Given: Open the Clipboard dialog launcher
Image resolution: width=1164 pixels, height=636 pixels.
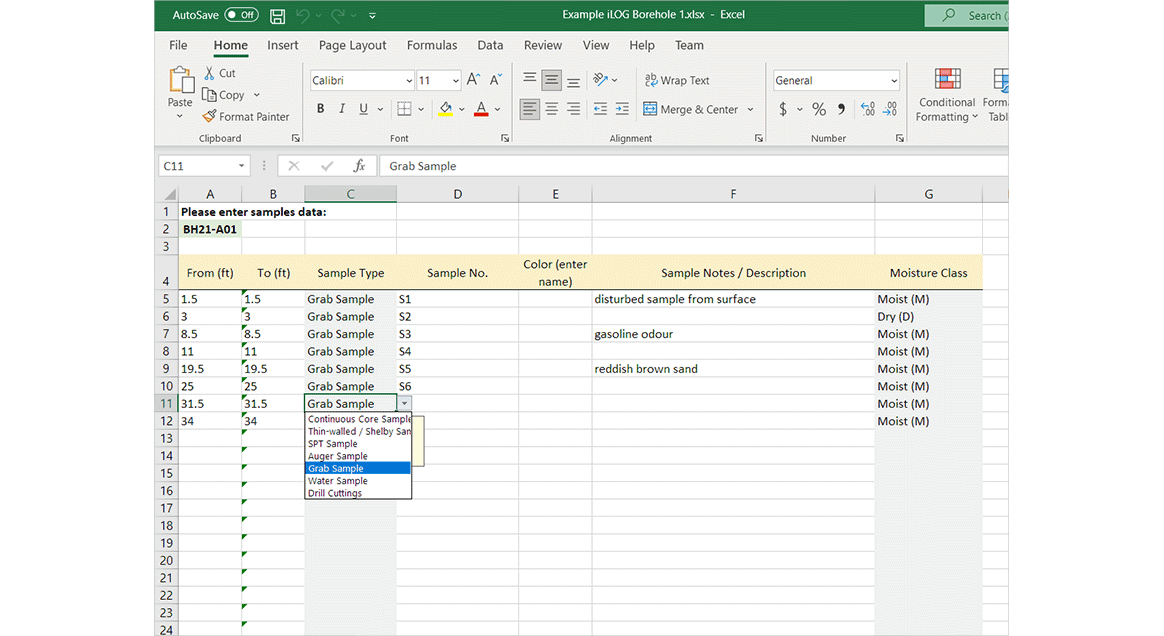Looking at the screenshot, I should click(x=295, y=138).
